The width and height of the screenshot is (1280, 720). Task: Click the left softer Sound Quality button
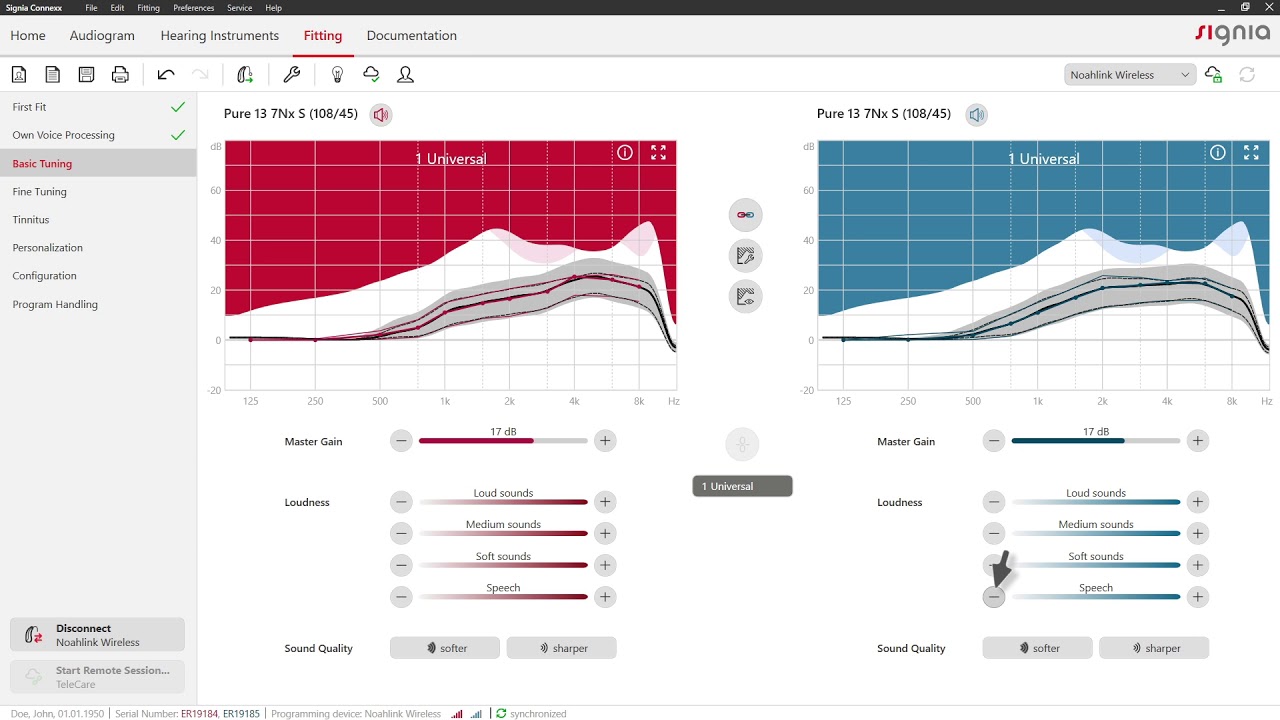click(x=445, y=648)
